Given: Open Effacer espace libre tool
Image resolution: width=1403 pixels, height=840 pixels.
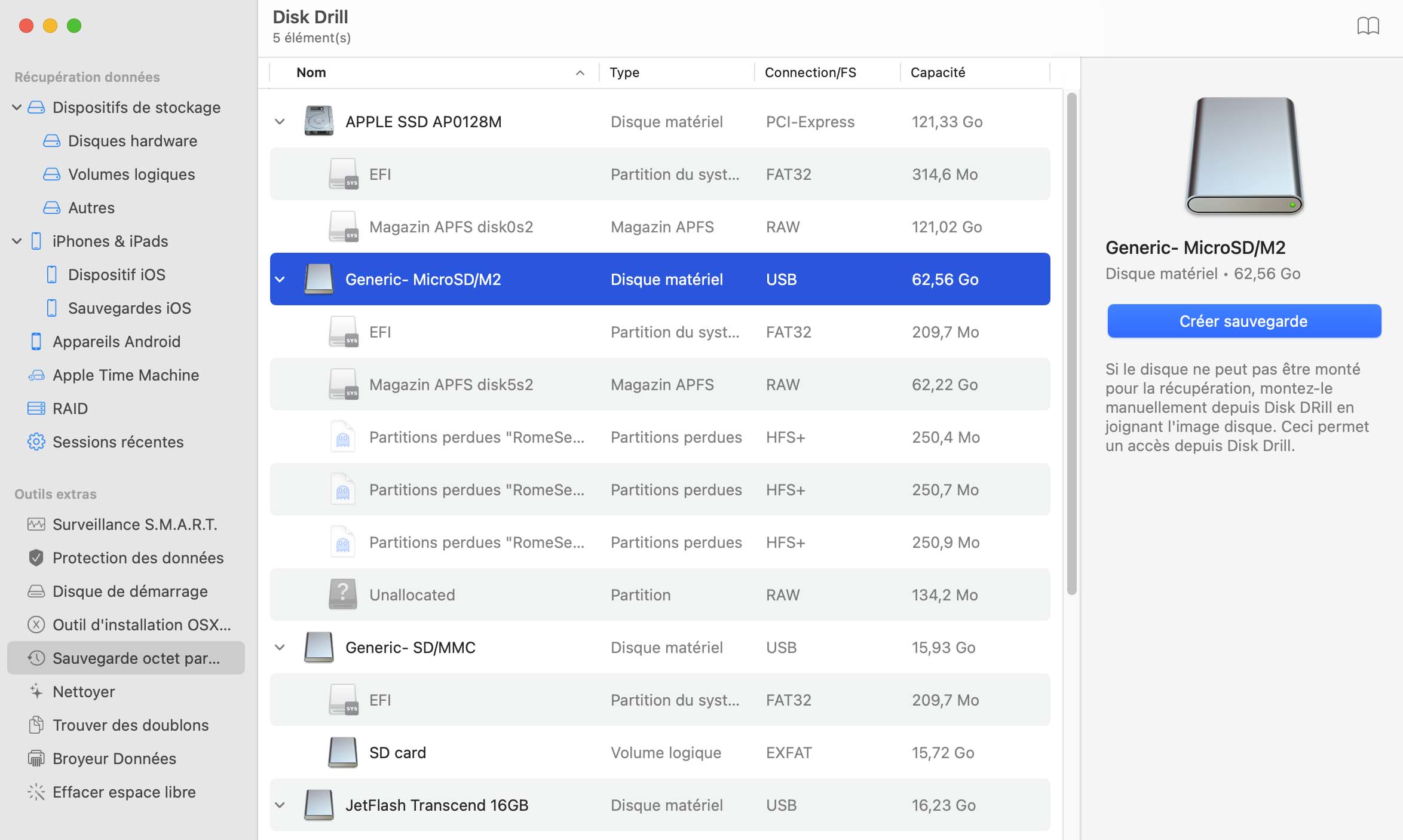Looking at the screenshot, I should tap(124, 791).
